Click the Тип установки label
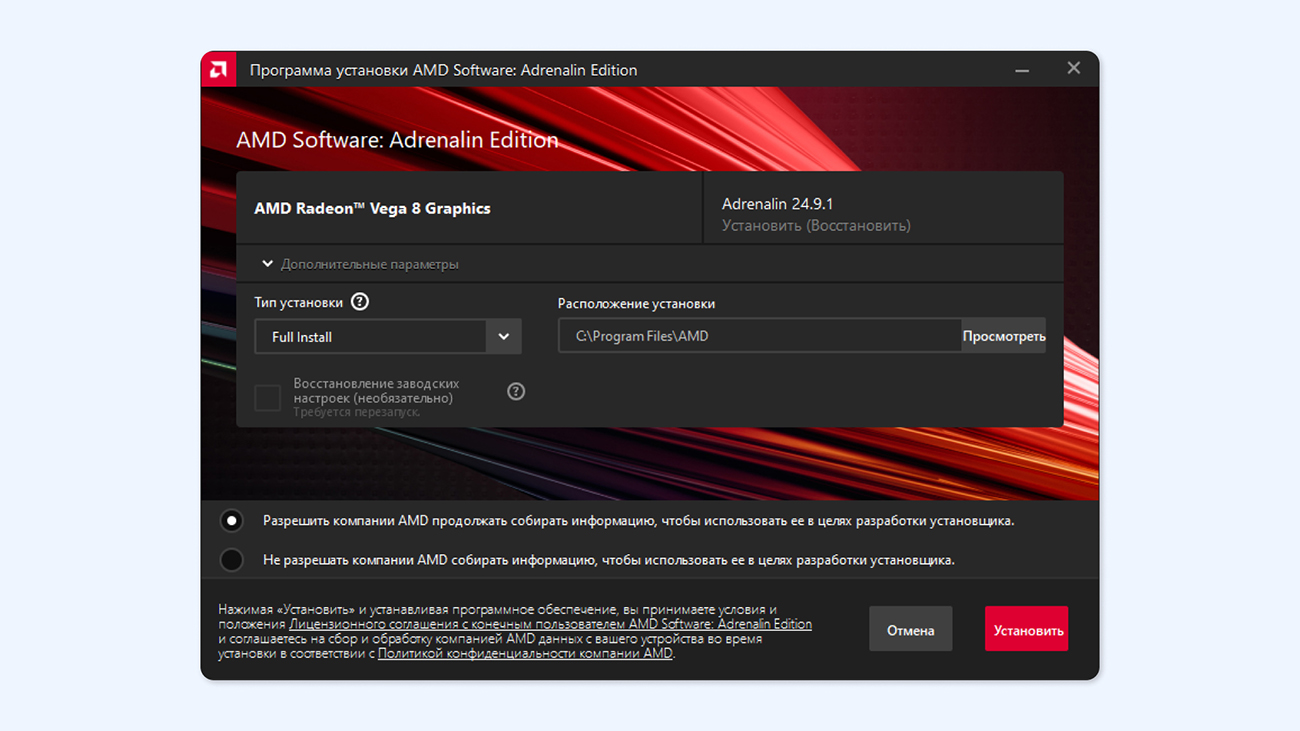 point(298,302)
